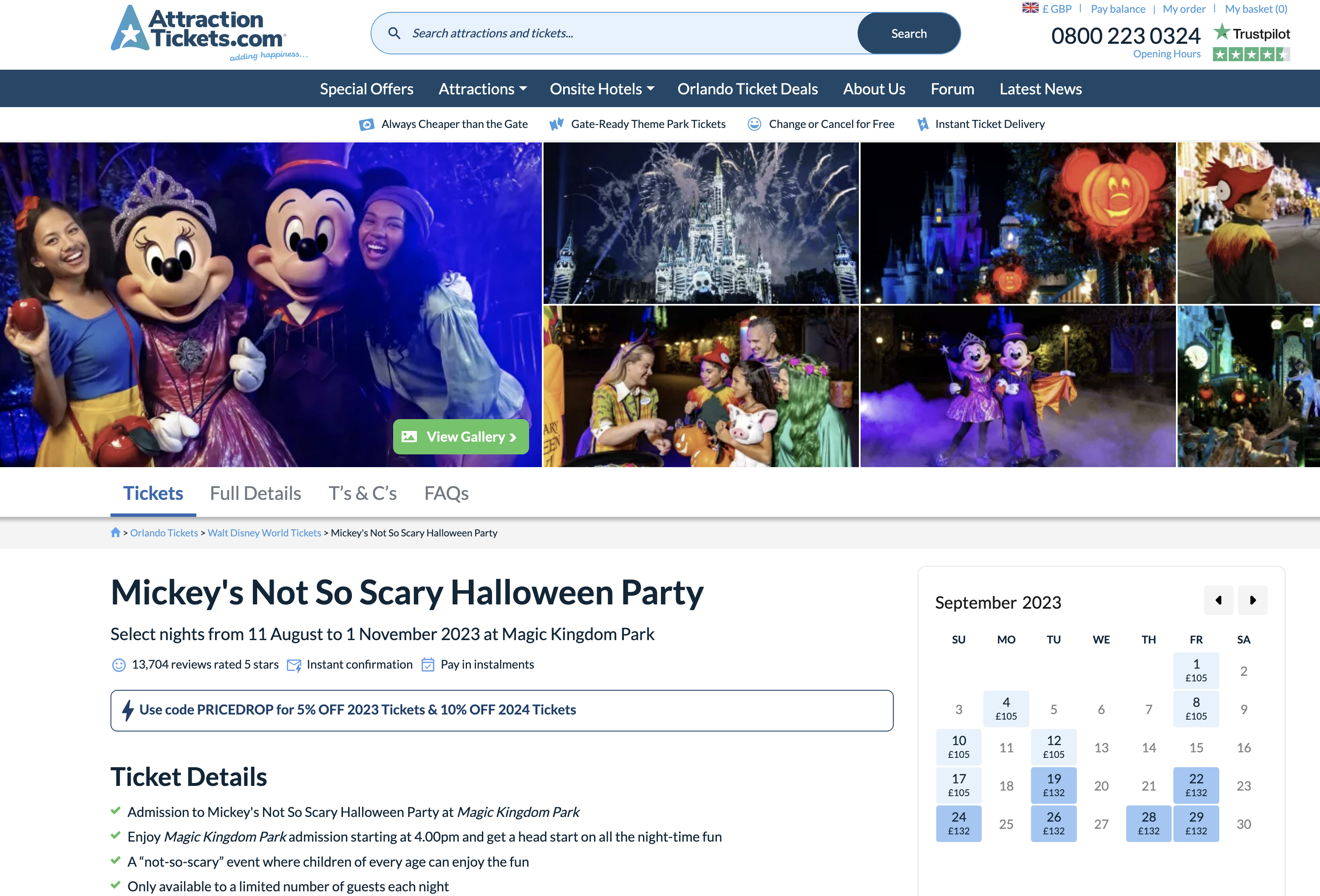Click the Instant Ticket Delivery icon

pyautogui.click(x=923, y=124)
